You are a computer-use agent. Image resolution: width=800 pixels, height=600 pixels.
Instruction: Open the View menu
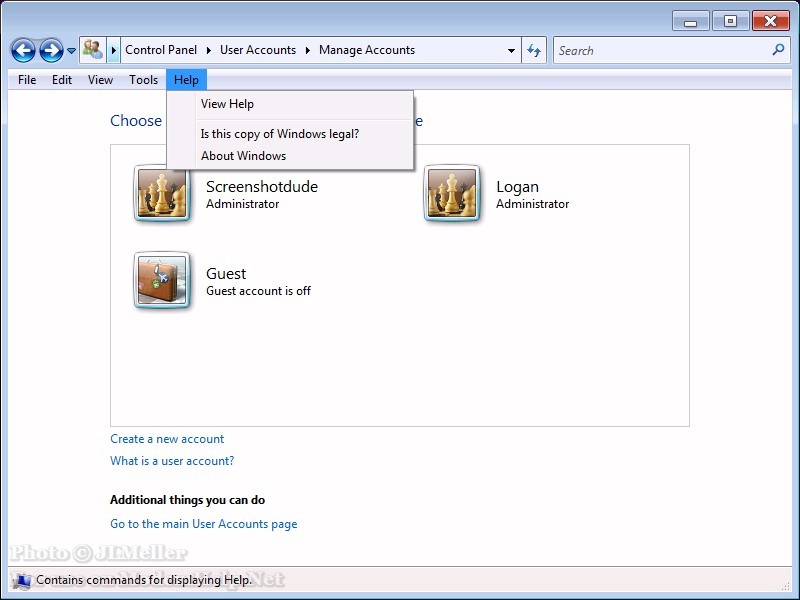tap(100, 80)
